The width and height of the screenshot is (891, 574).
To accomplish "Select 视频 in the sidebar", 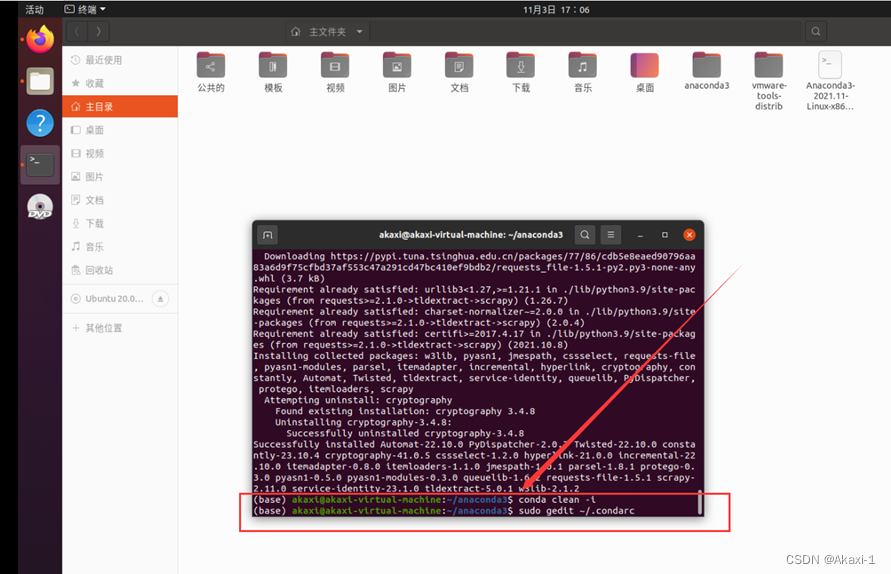I will pyautogui.click(x=120, y=153).
